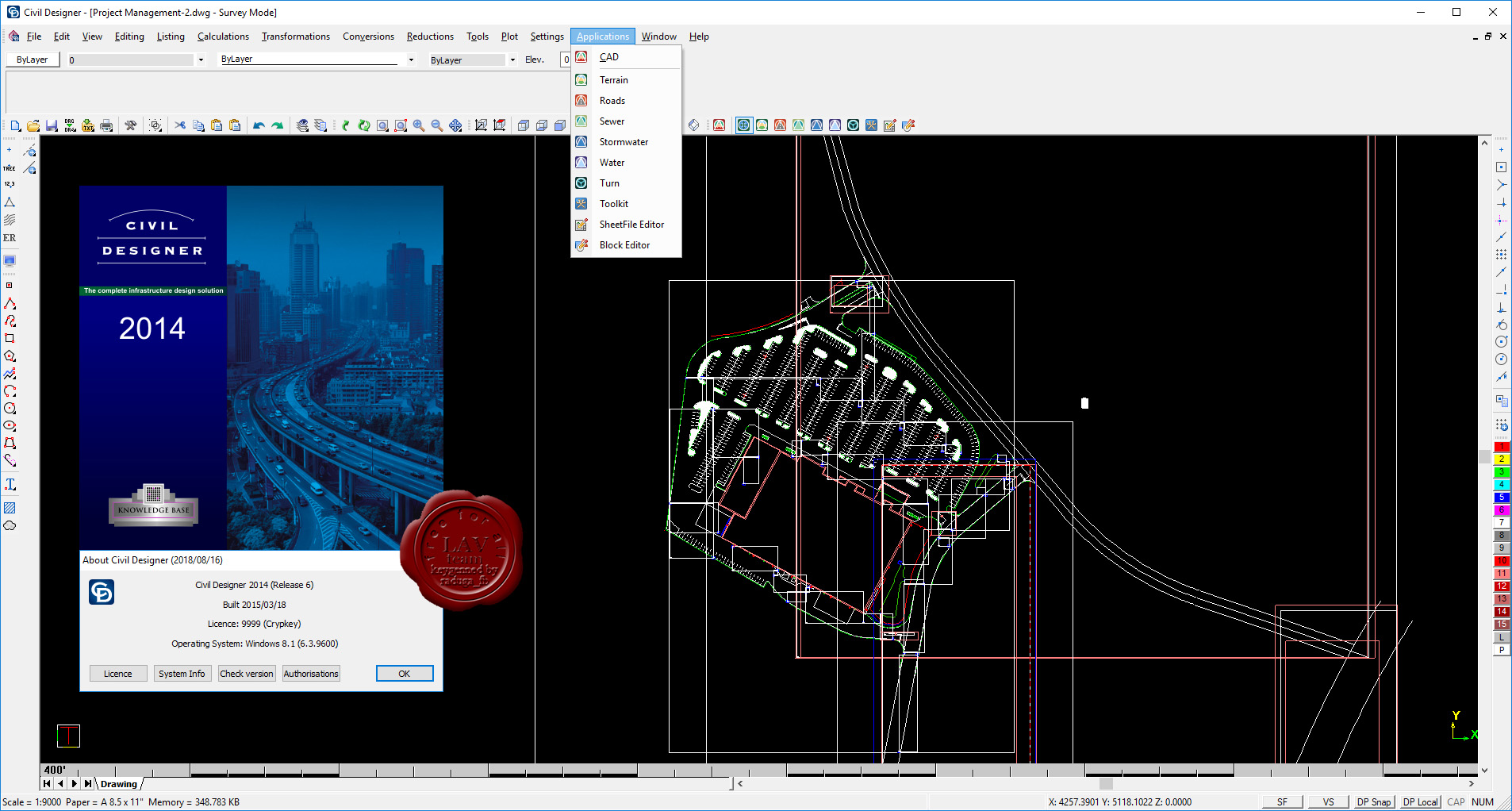
Task: Click the Save diskette icon
Action: point(52,125)
